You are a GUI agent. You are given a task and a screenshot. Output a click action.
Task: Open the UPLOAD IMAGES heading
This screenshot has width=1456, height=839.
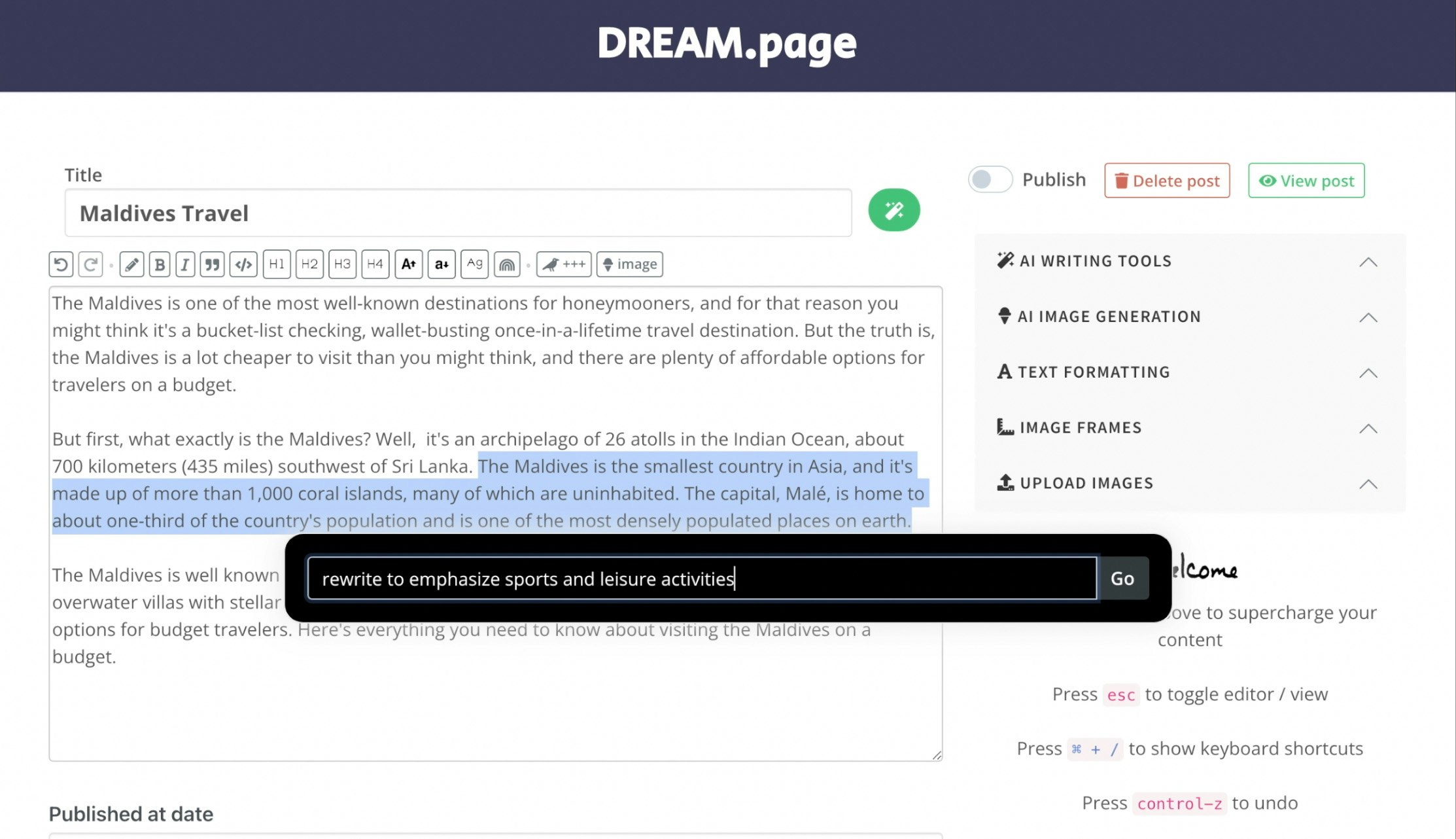[1086, 484]
